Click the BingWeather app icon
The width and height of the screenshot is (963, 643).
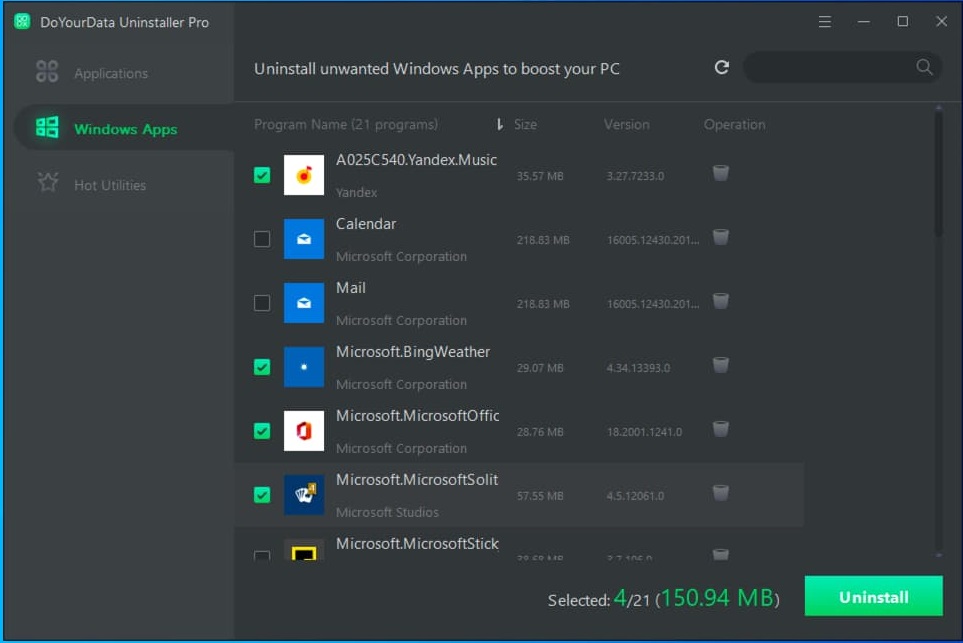pyautogui.click(x=304, y=367)
